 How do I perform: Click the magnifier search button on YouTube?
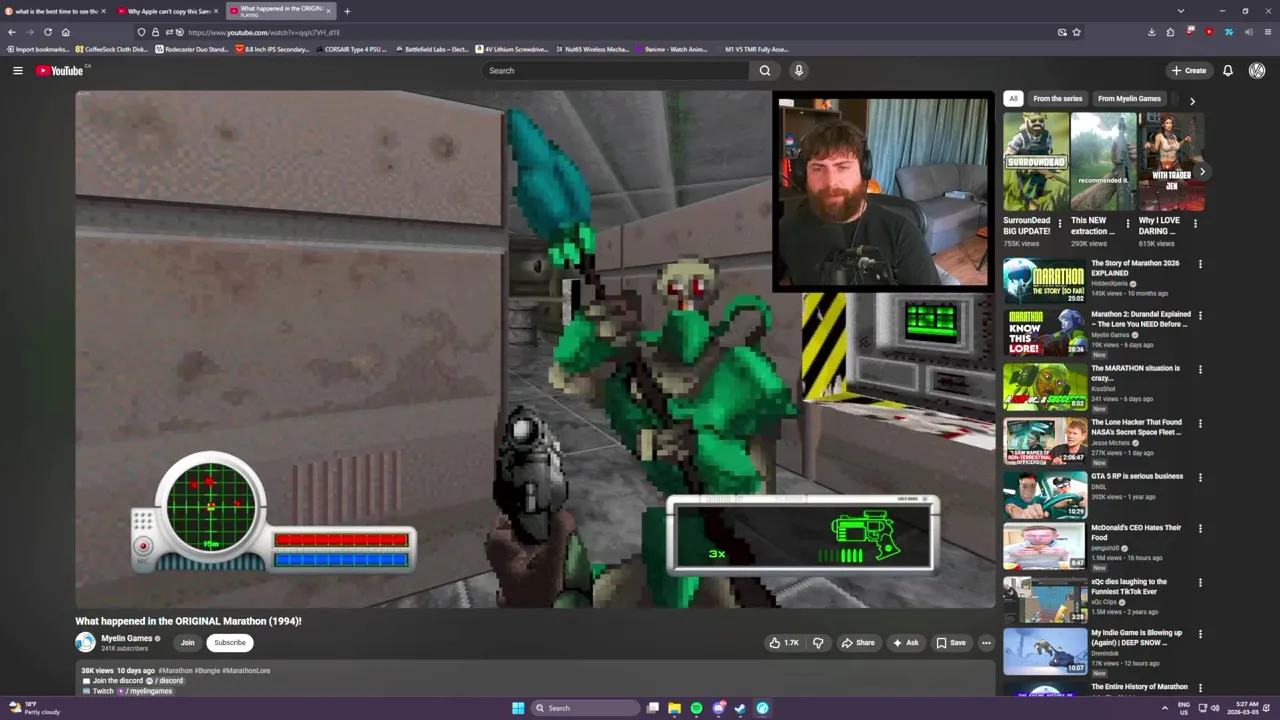pyautogui.click(x=765, y=70)
